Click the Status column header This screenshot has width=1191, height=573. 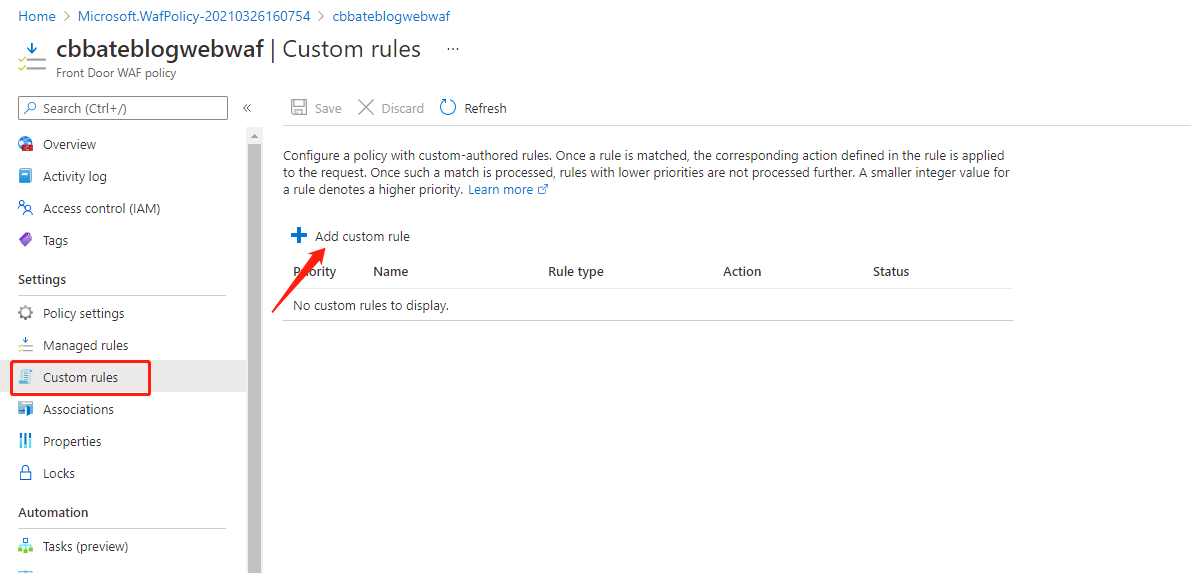[891, 271]
